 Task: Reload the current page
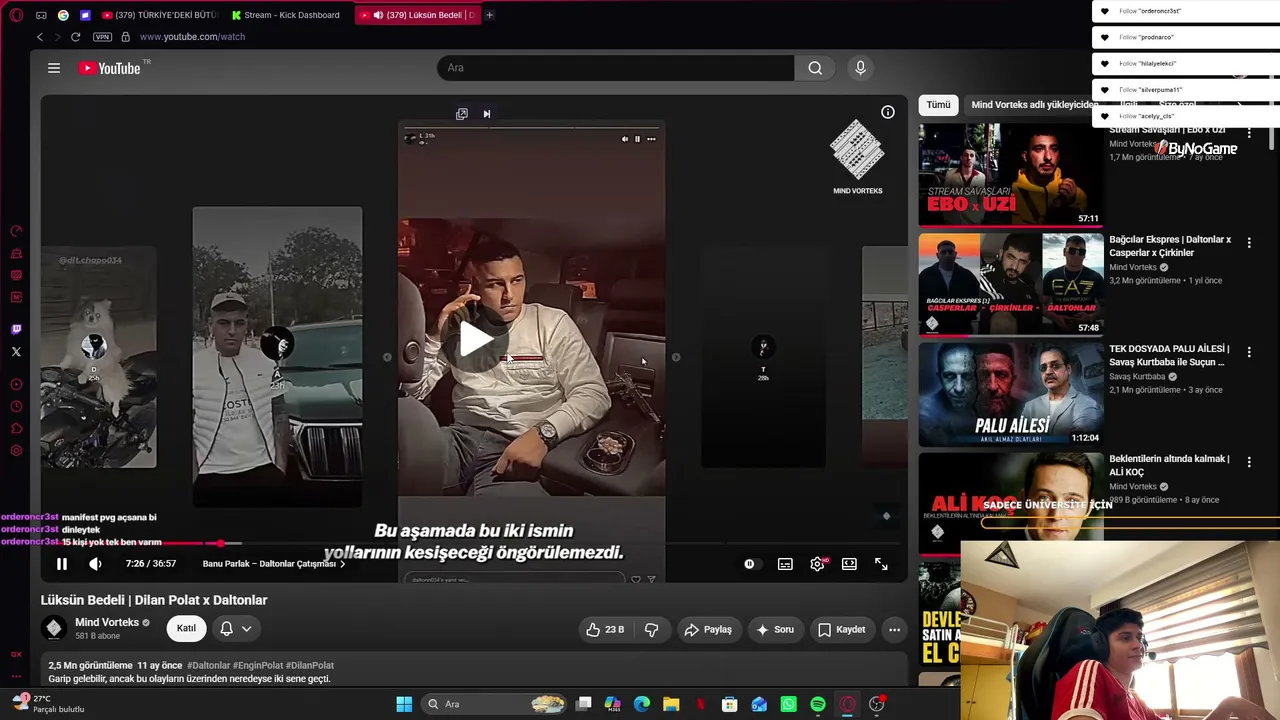click(x=75, y=37)
